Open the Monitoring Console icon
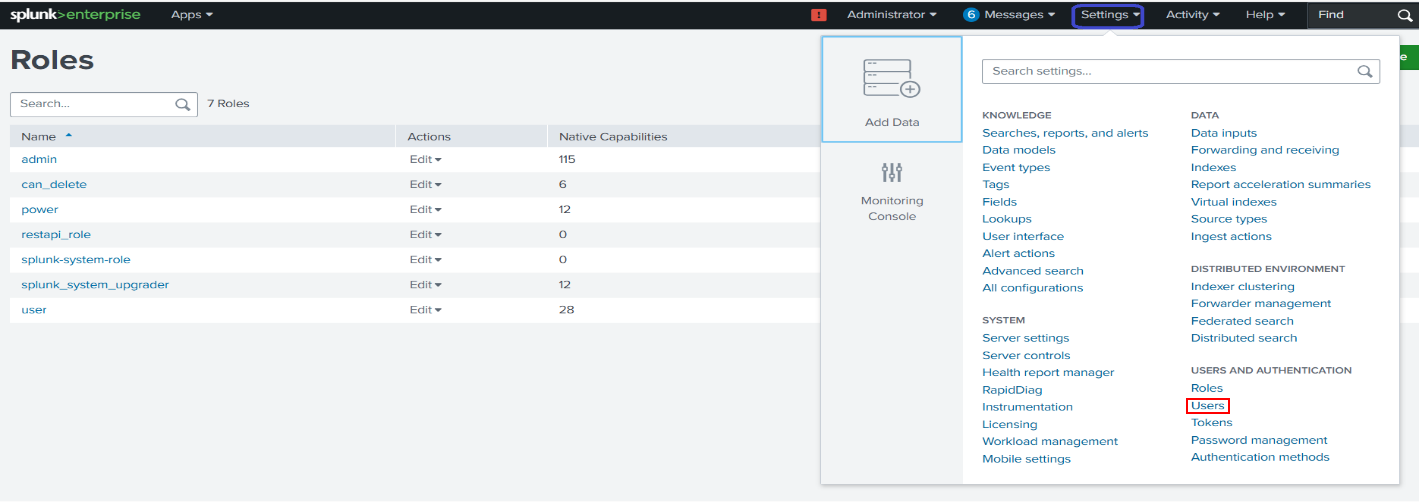Viewport: 1419px width, 502px height. [x=892, y=173]
